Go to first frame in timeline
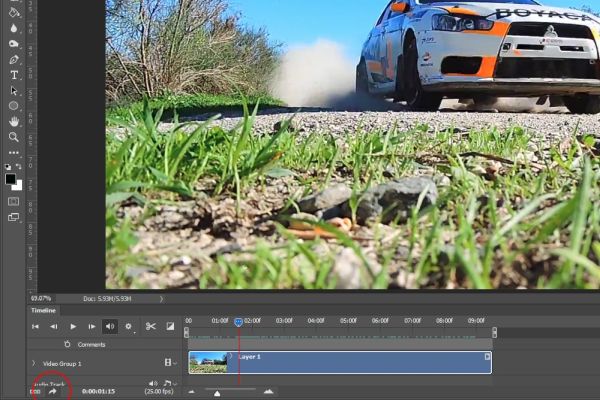The height and width of the screenshot is (400, 600). pos(35,327)
